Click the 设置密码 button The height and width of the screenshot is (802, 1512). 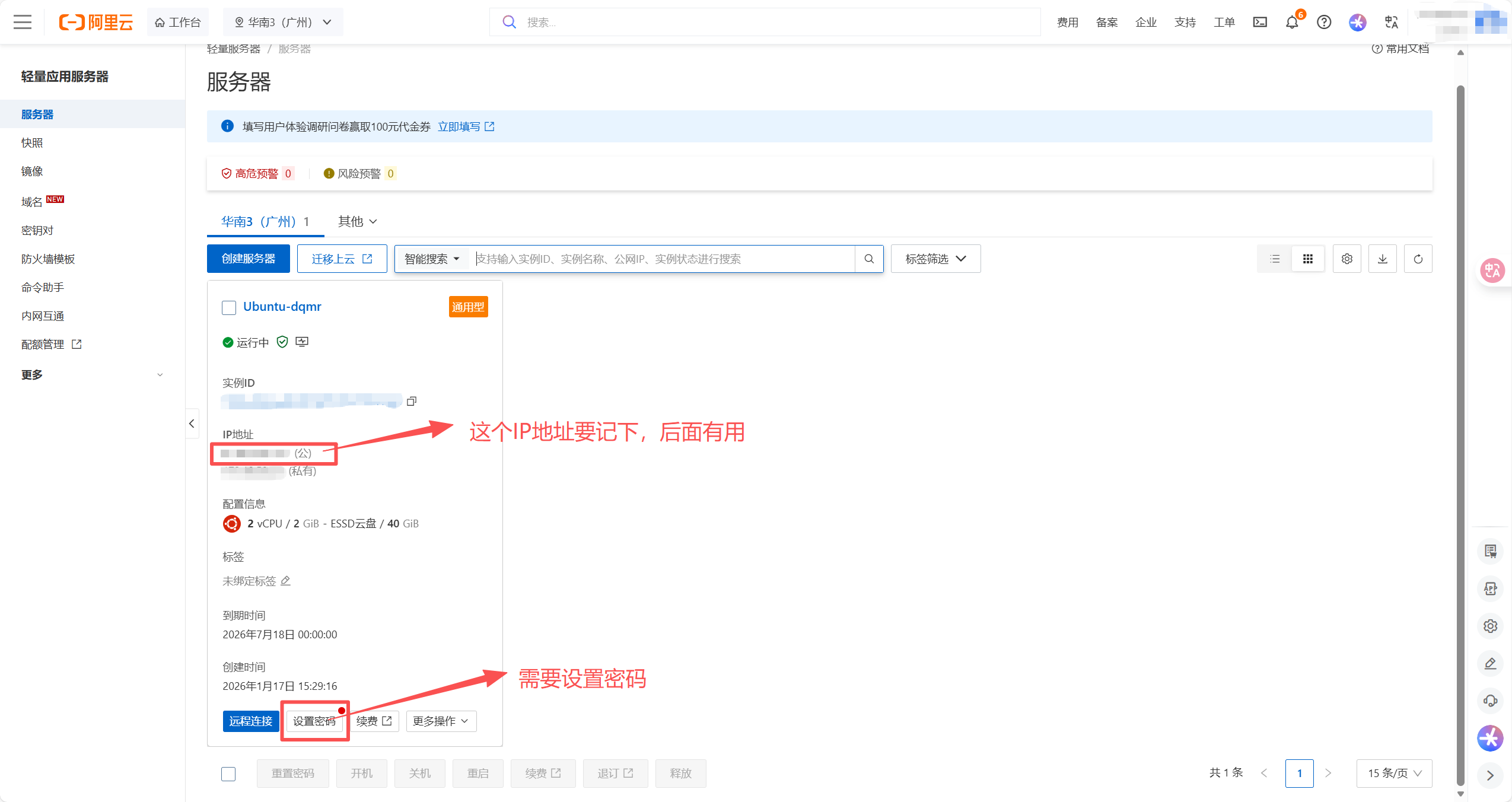coord(314,721)
